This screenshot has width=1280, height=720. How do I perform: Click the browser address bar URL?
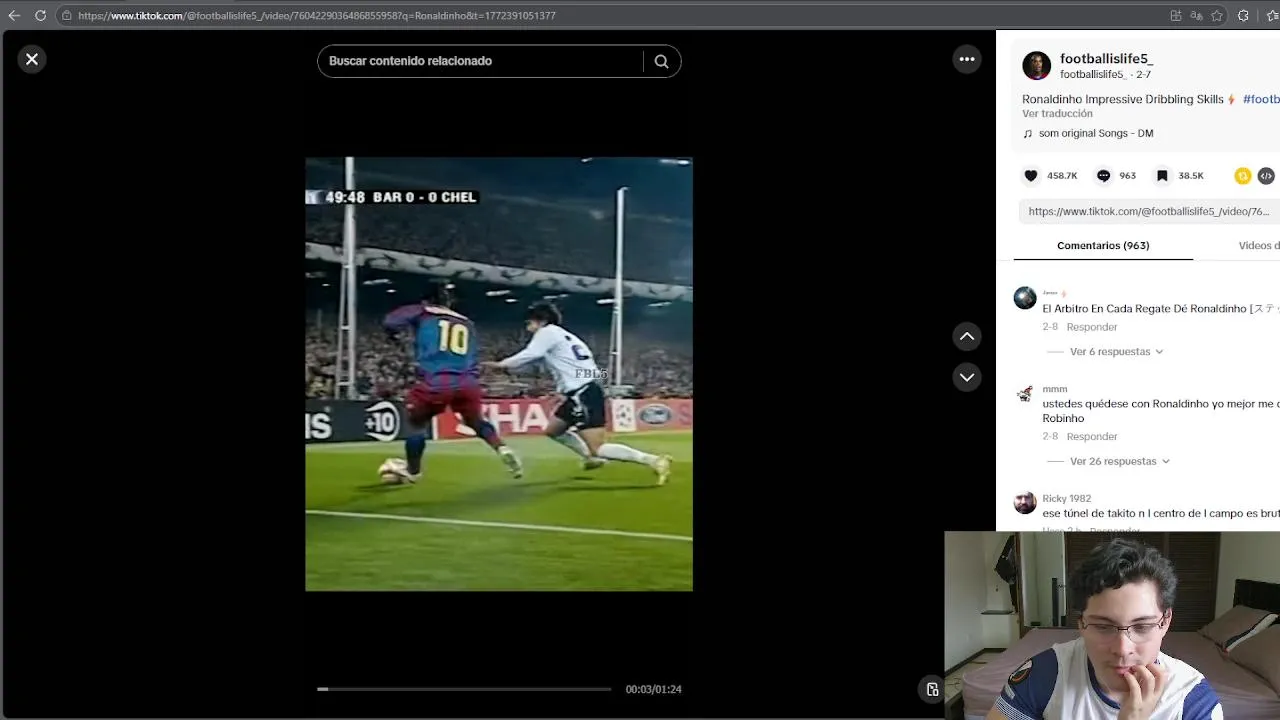point(317,16)
